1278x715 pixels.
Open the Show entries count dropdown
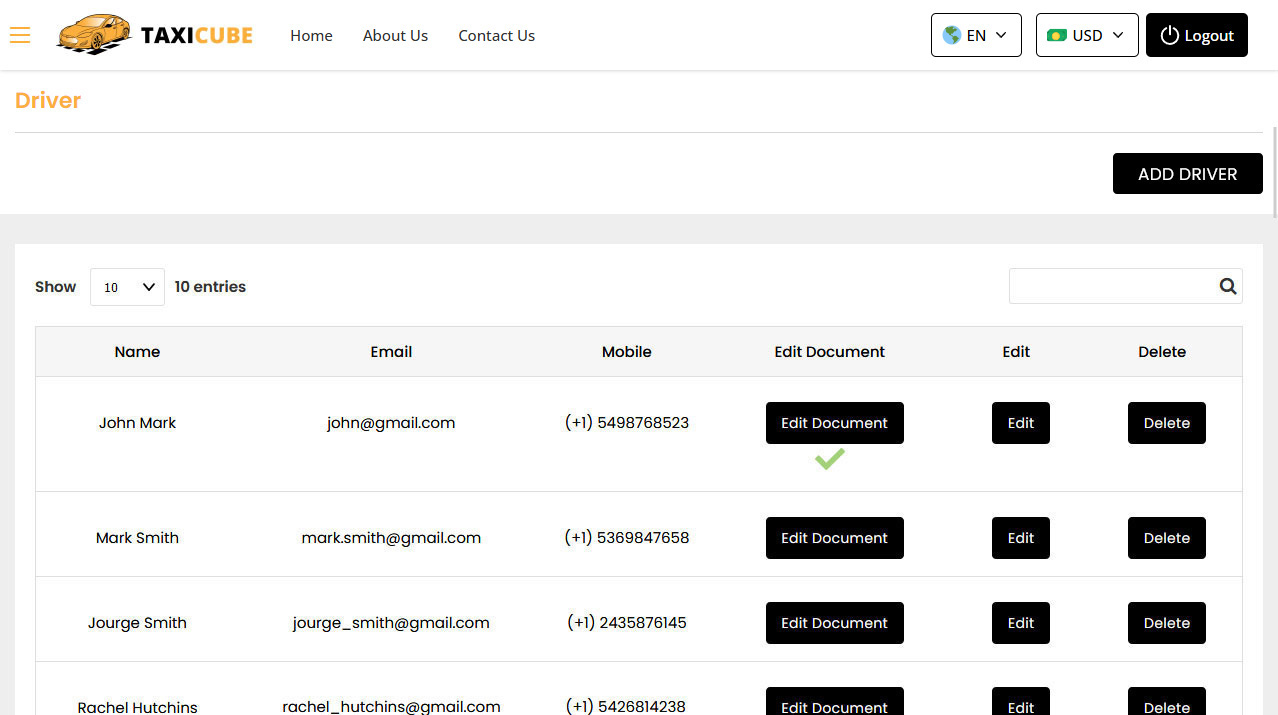point(127,287)
